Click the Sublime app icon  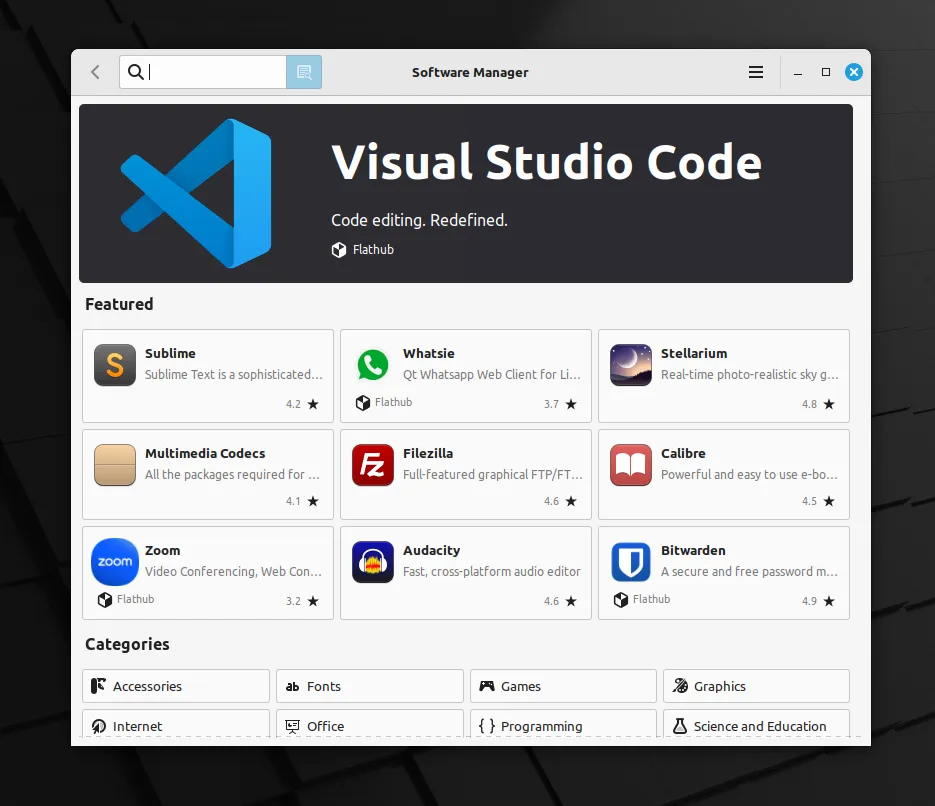[115, 365]
